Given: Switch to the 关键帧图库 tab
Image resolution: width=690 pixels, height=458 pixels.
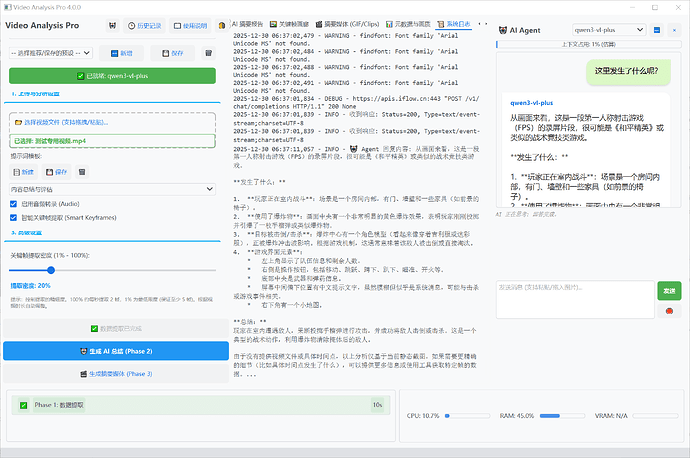Looking at the screenshot, I should point(289,24).
